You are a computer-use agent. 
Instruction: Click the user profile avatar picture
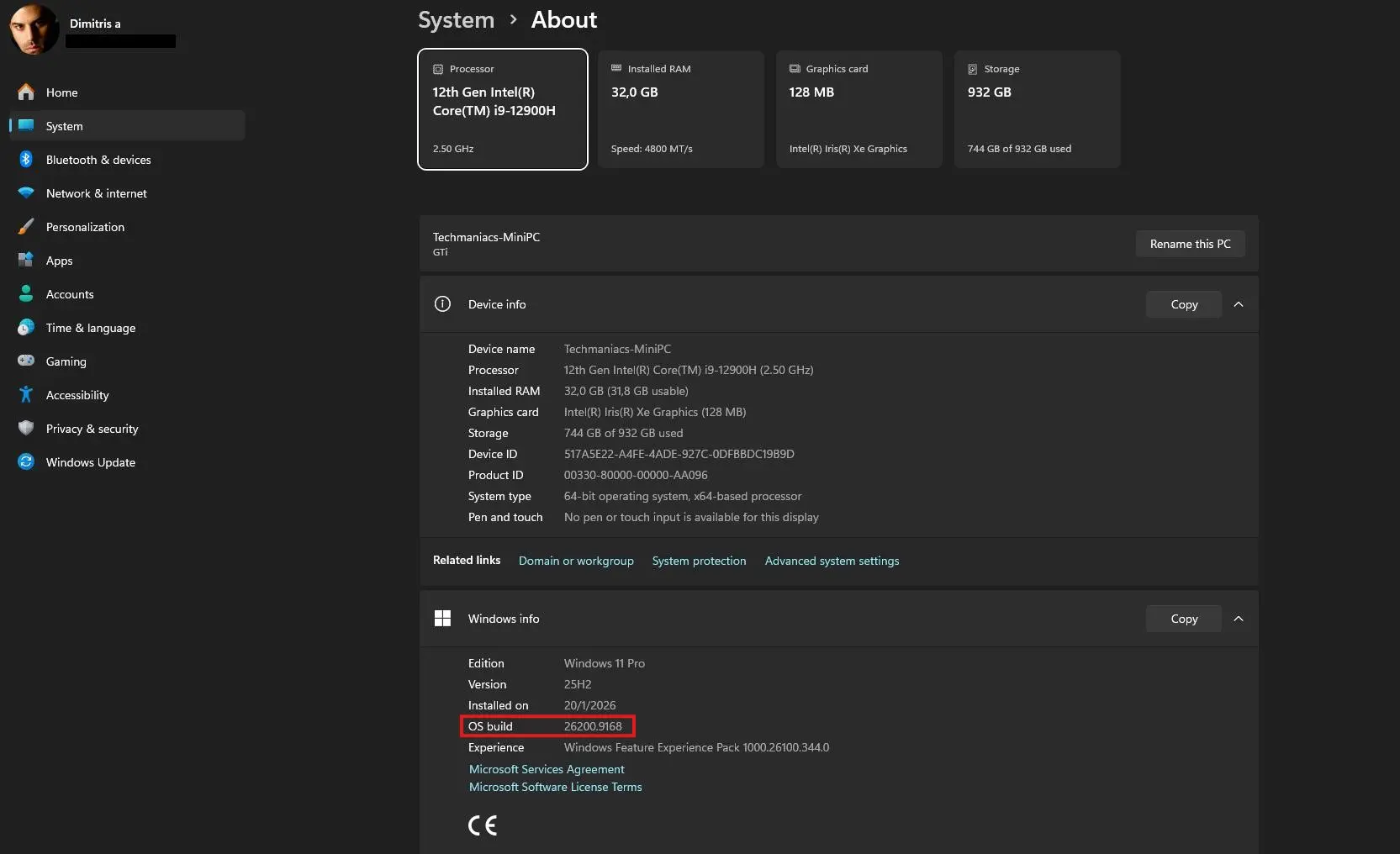point(34,29)
